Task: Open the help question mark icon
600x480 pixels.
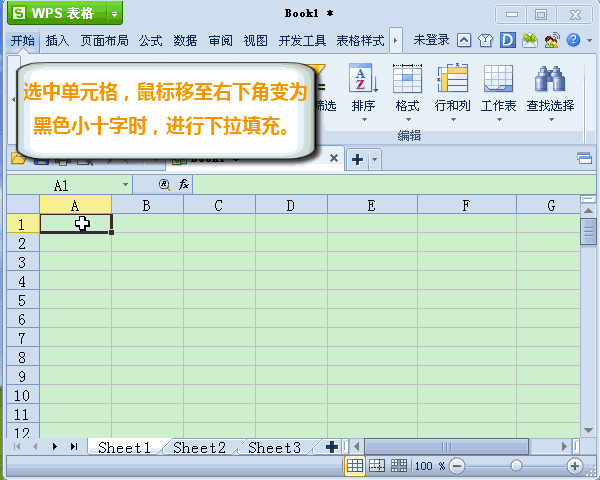Action: [x=573, y=40]
